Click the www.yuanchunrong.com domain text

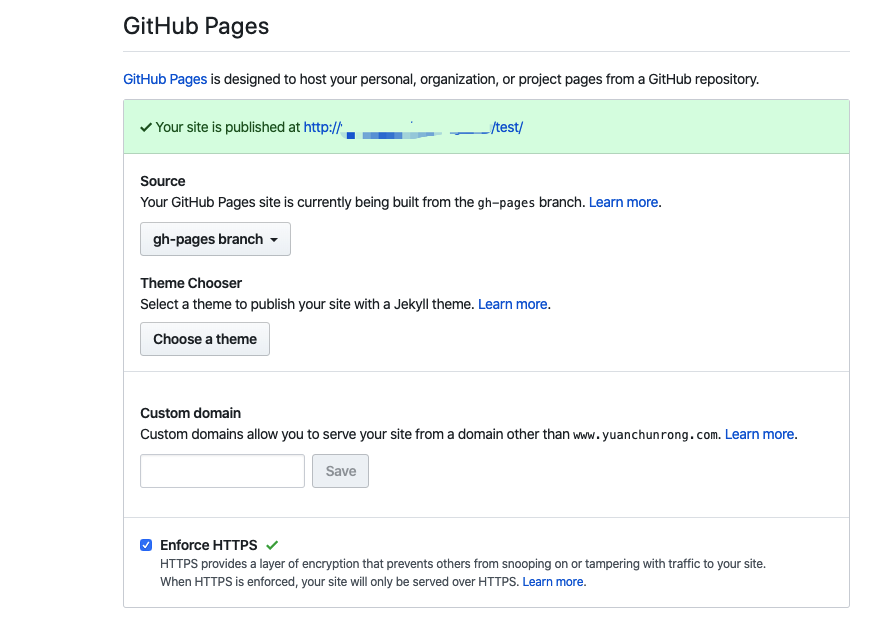646,435
